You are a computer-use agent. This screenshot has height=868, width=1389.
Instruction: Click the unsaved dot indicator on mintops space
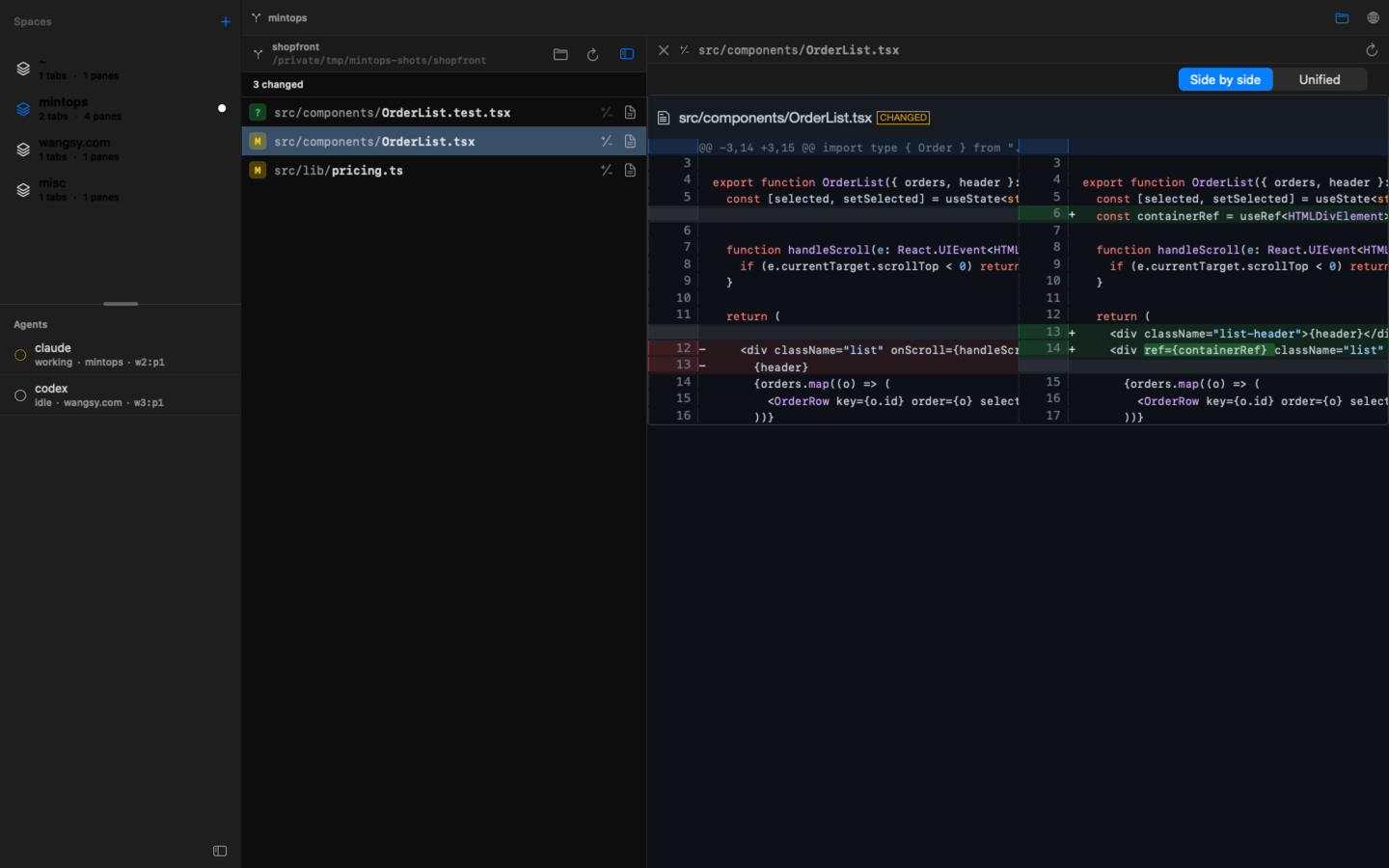[x=222, y=108]
